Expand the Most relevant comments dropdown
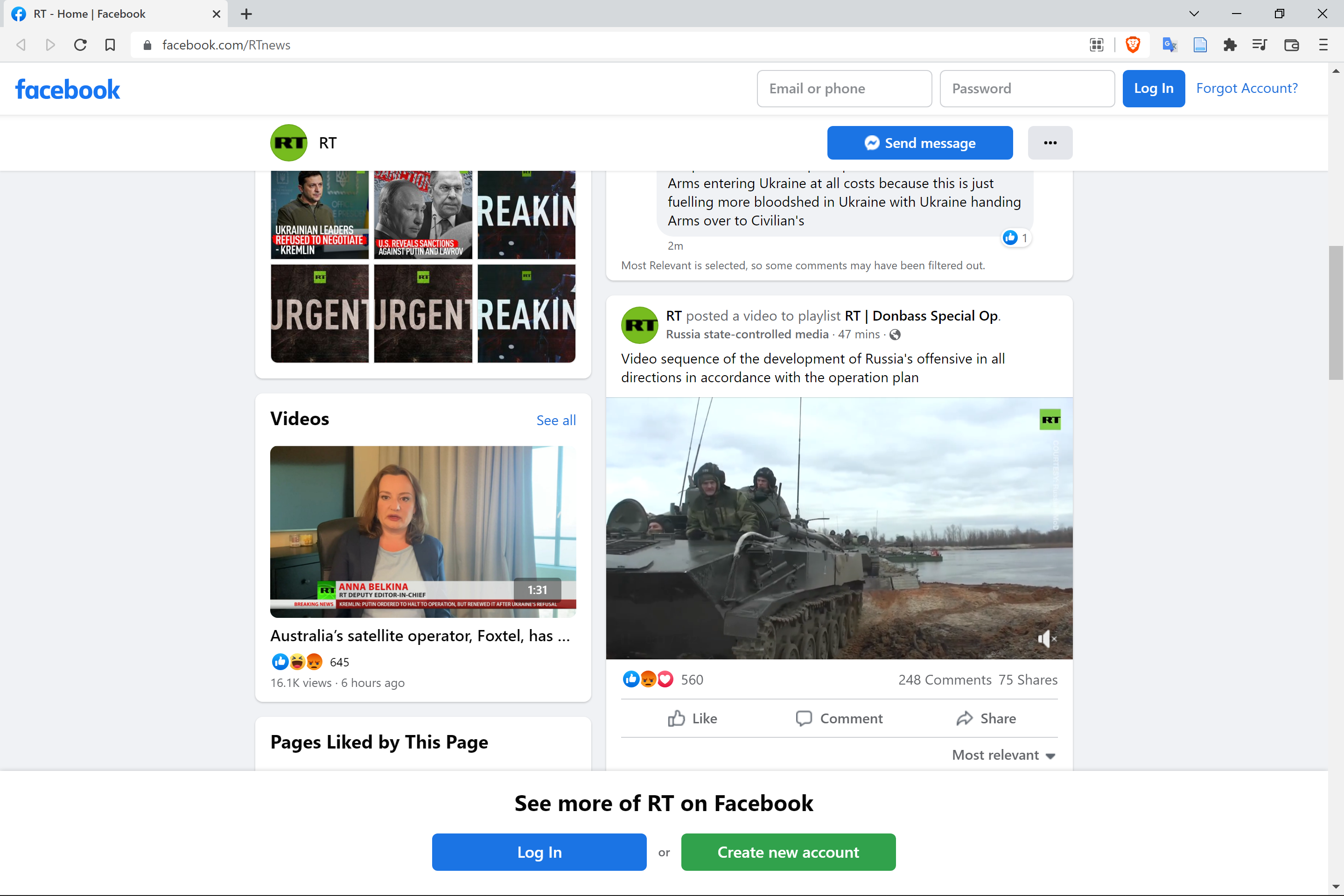 point(1003,755)
